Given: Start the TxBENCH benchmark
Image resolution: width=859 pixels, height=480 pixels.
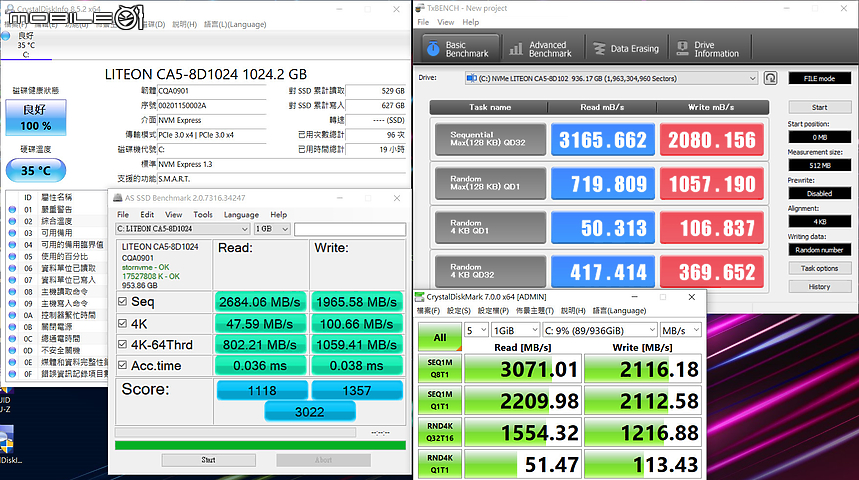Looking at the screenshot, I should click(819, 107).
